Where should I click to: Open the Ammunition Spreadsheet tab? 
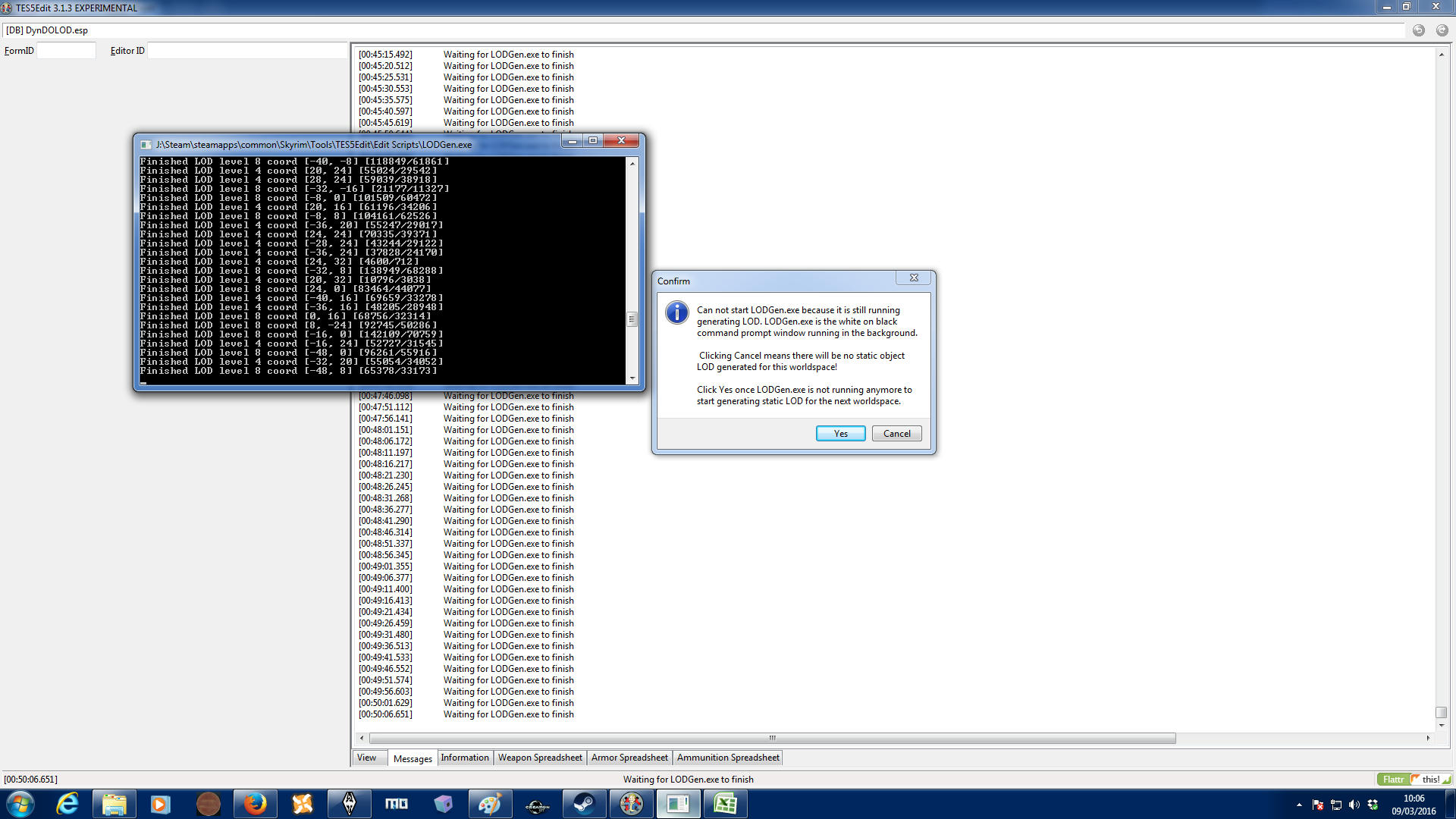point(728,758)
